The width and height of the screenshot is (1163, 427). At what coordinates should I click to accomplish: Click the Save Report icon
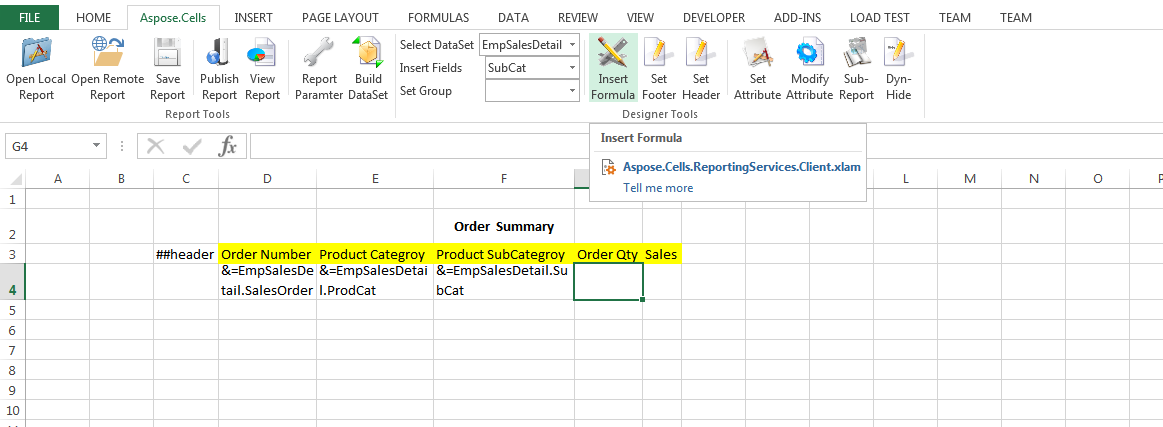(167, 52)
